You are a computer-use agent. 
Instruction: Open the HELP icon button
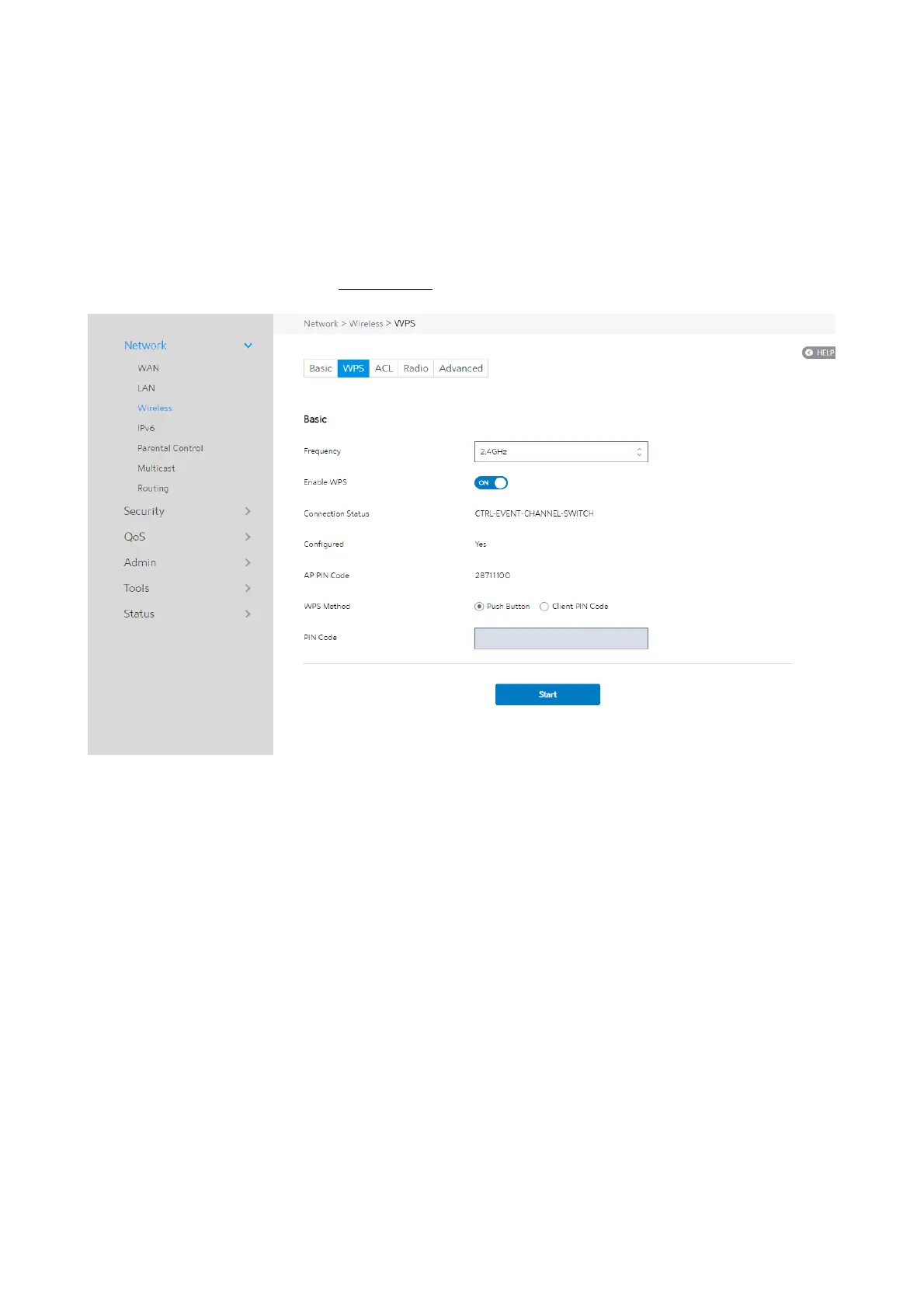tap(818, 353)
